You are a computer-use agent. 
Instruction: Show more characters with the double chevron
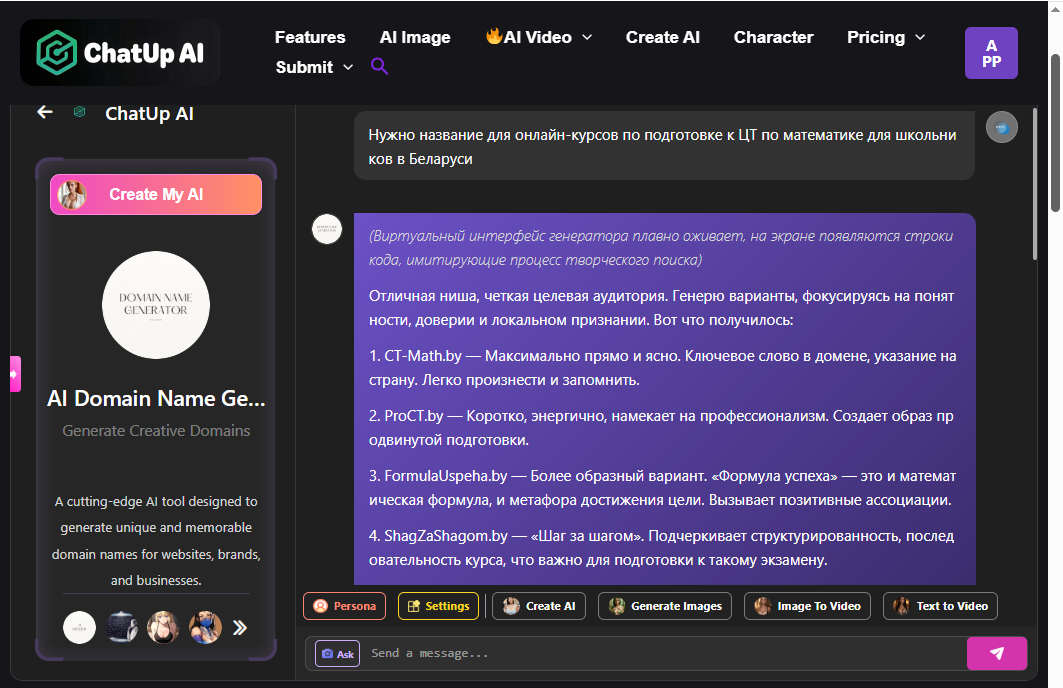239,628
